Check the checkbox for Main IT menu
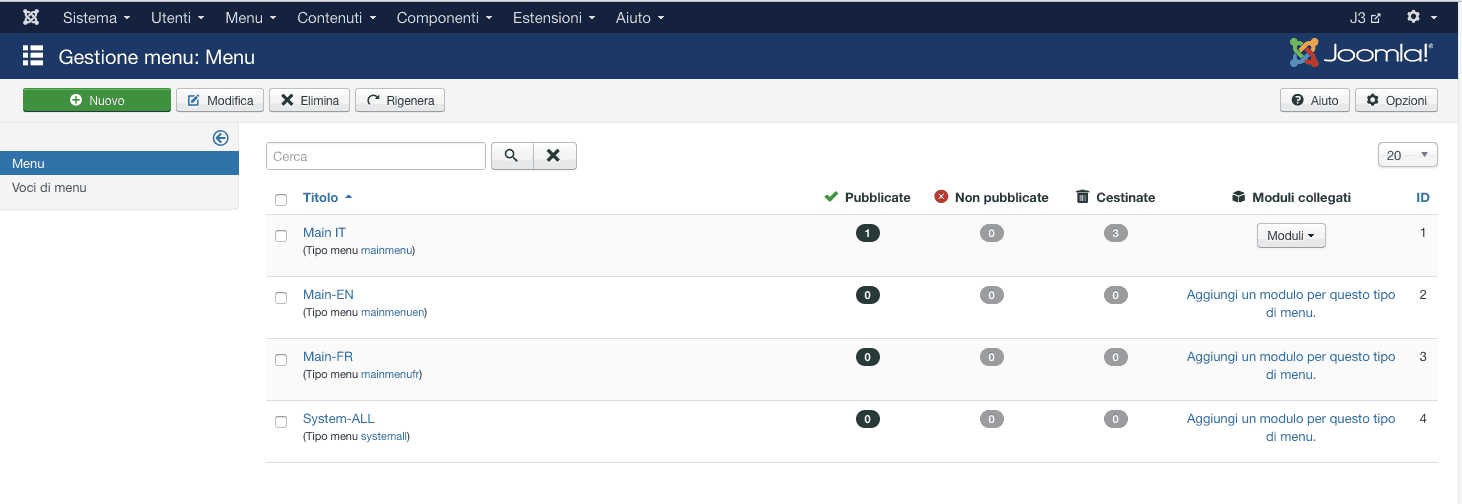1462x504 pixels. [281, 236]
